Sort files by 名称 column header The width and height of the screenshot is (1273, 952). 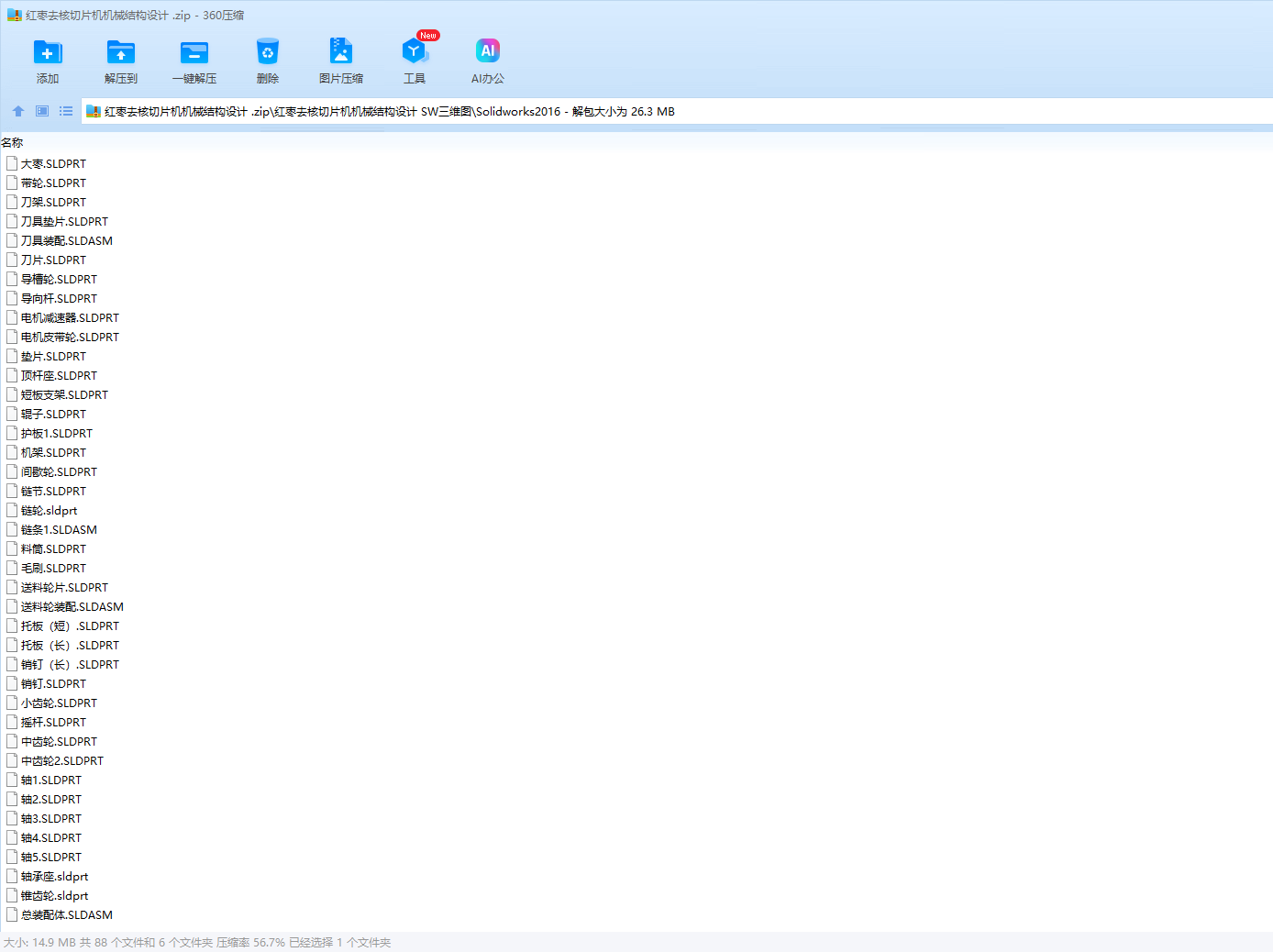coord(13,143)
